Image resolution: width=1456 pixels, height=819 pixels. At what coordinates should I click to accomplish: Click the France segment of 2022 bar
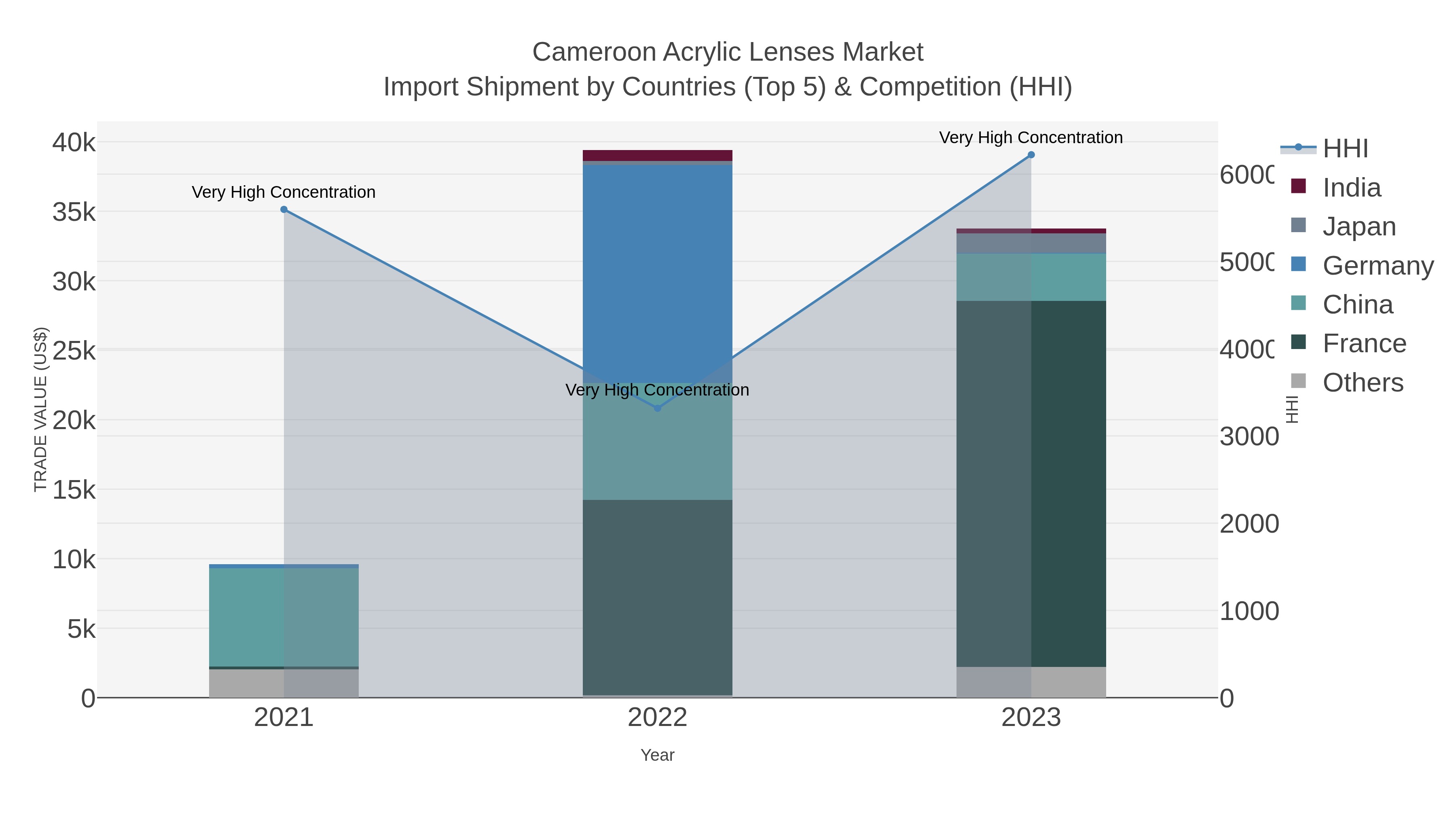[x=657, y=597]
